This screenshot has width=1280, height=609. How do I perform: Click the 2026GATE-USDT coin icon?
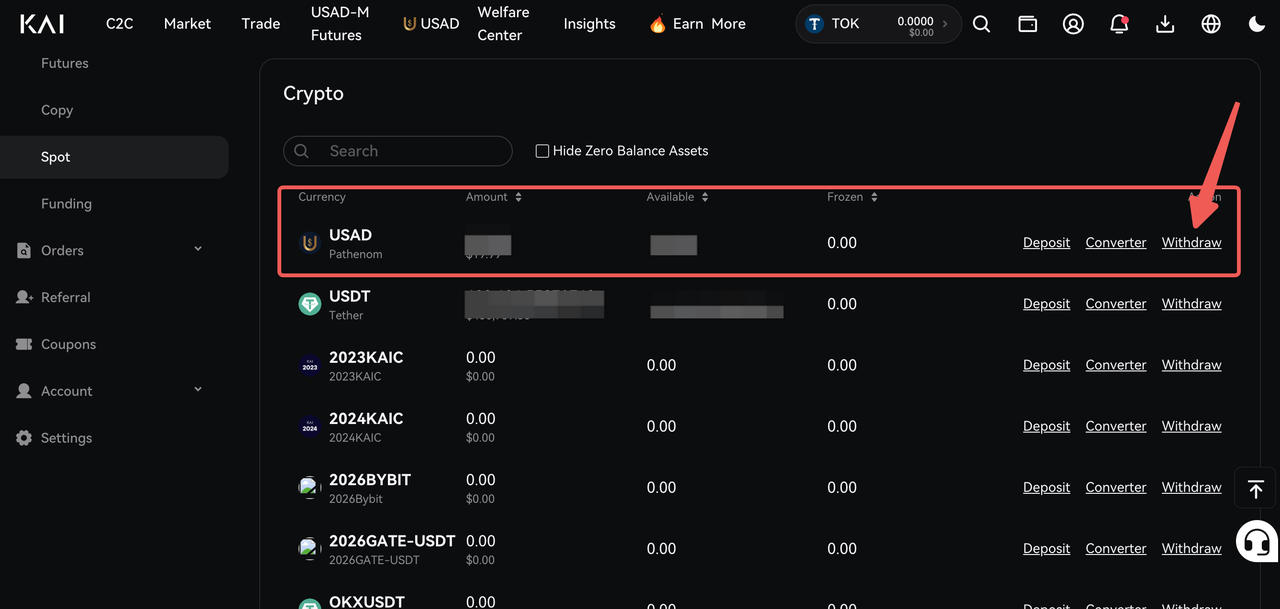pos(310,548)
